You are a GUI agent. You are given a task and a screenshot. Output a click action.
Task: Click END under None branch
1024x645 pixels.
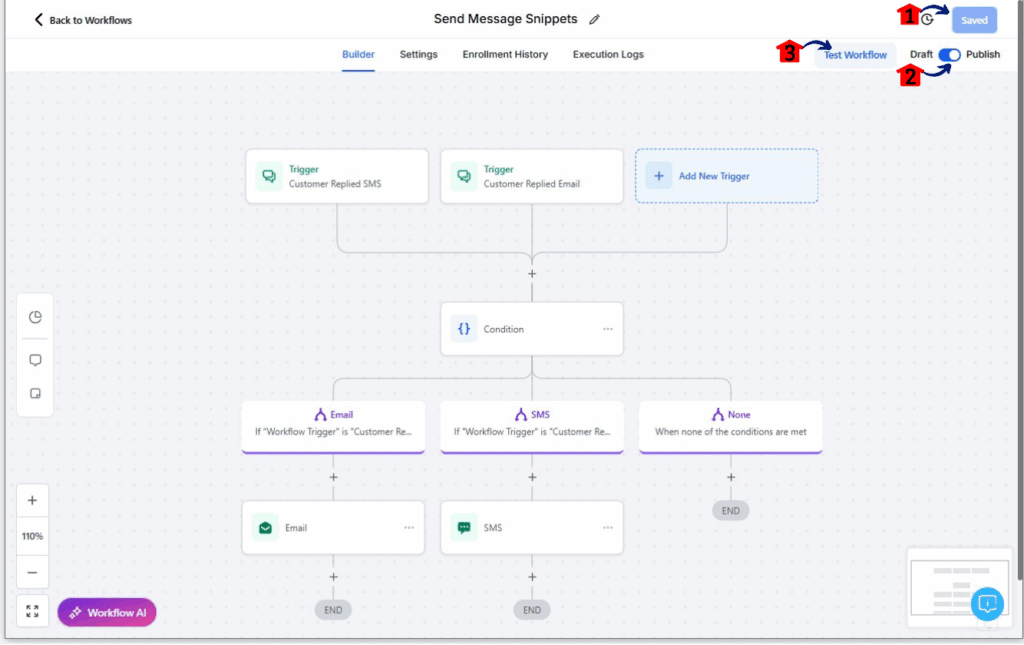click(x=730, y=511)
